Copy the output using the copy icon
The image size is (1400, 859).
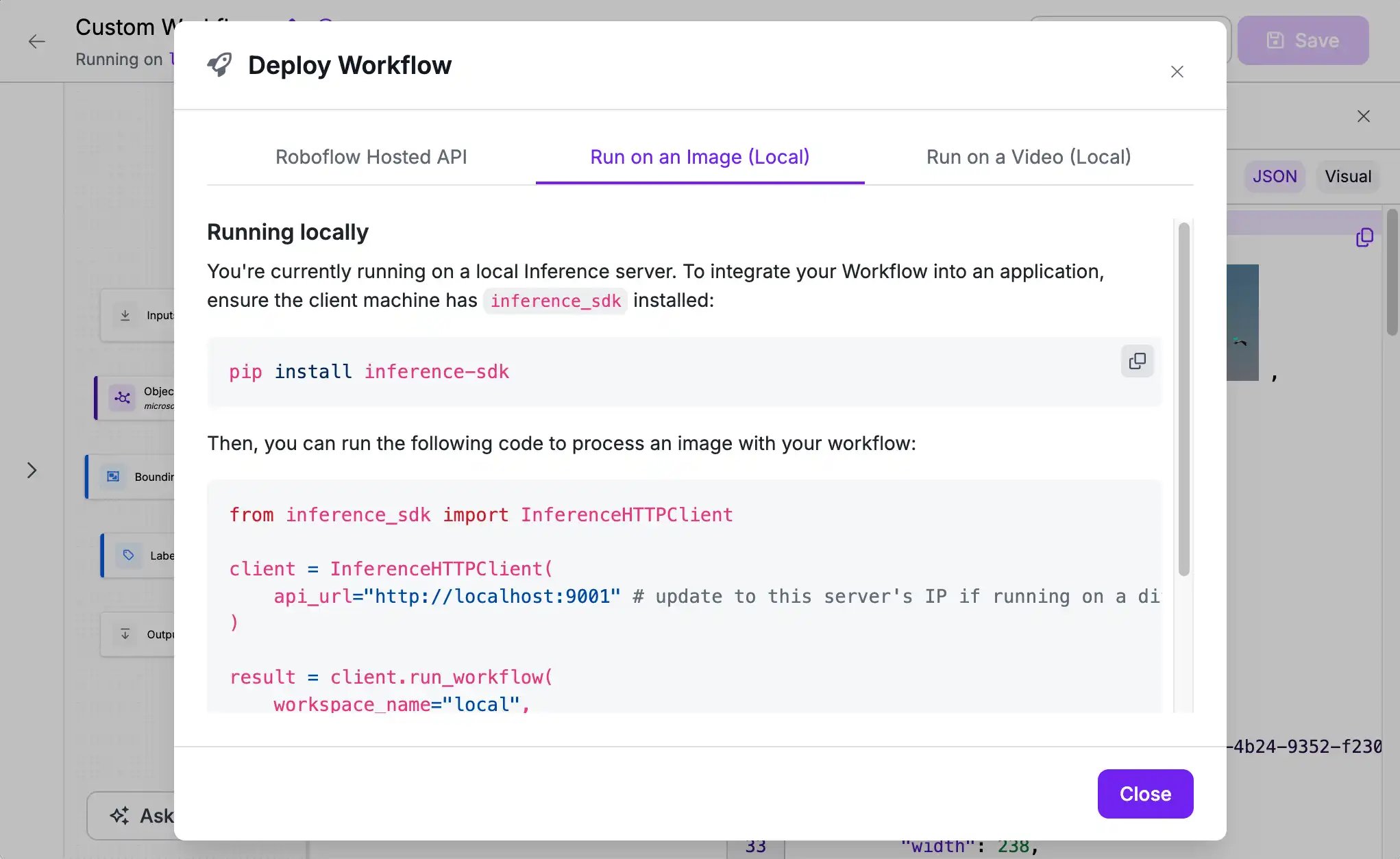1364,238
